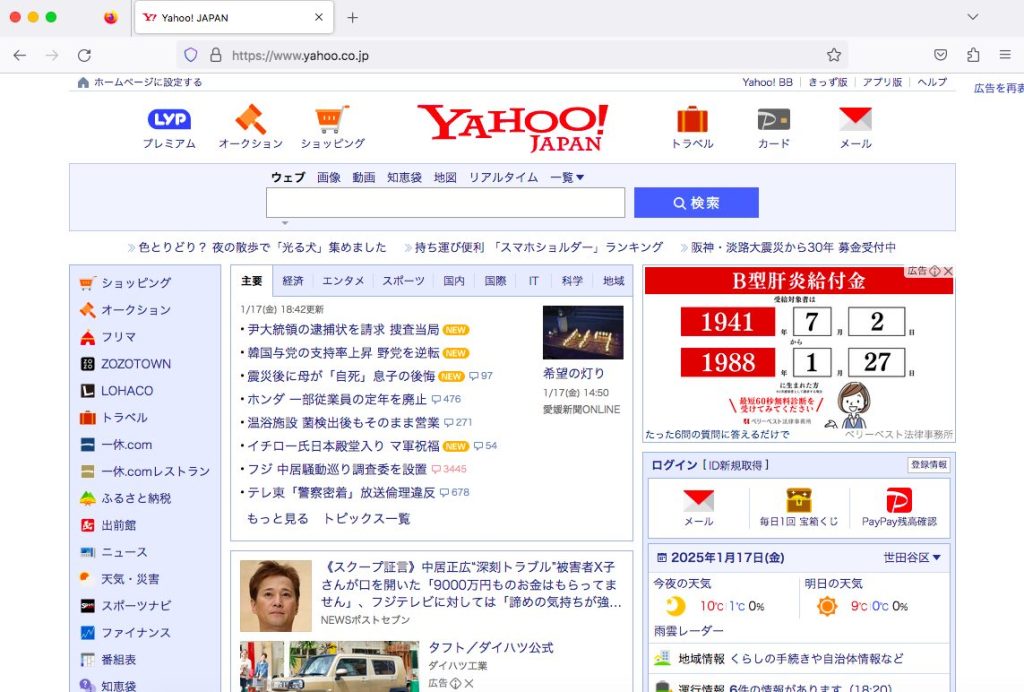Viewport: 1024px width, 692px height.
Task: Open the Mail envelope icon in header
Action: pyautogui.click(x=856, y=119)
